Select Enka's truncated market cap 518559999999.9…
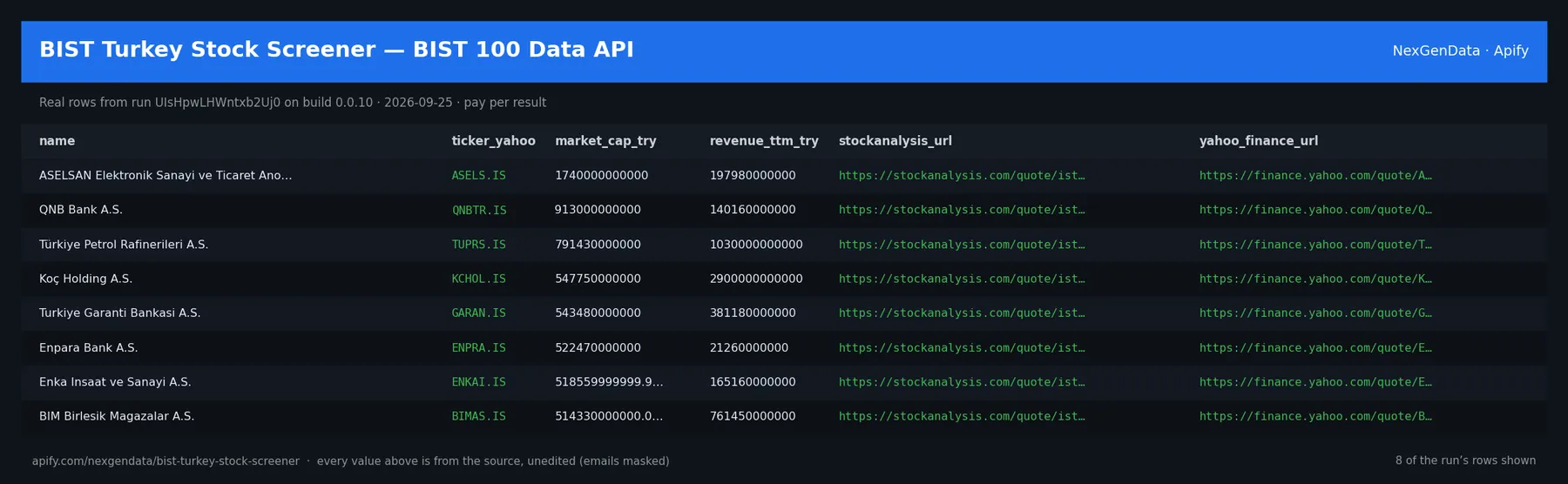Viewport: 1568px width, 484px height. coord(609,382)
